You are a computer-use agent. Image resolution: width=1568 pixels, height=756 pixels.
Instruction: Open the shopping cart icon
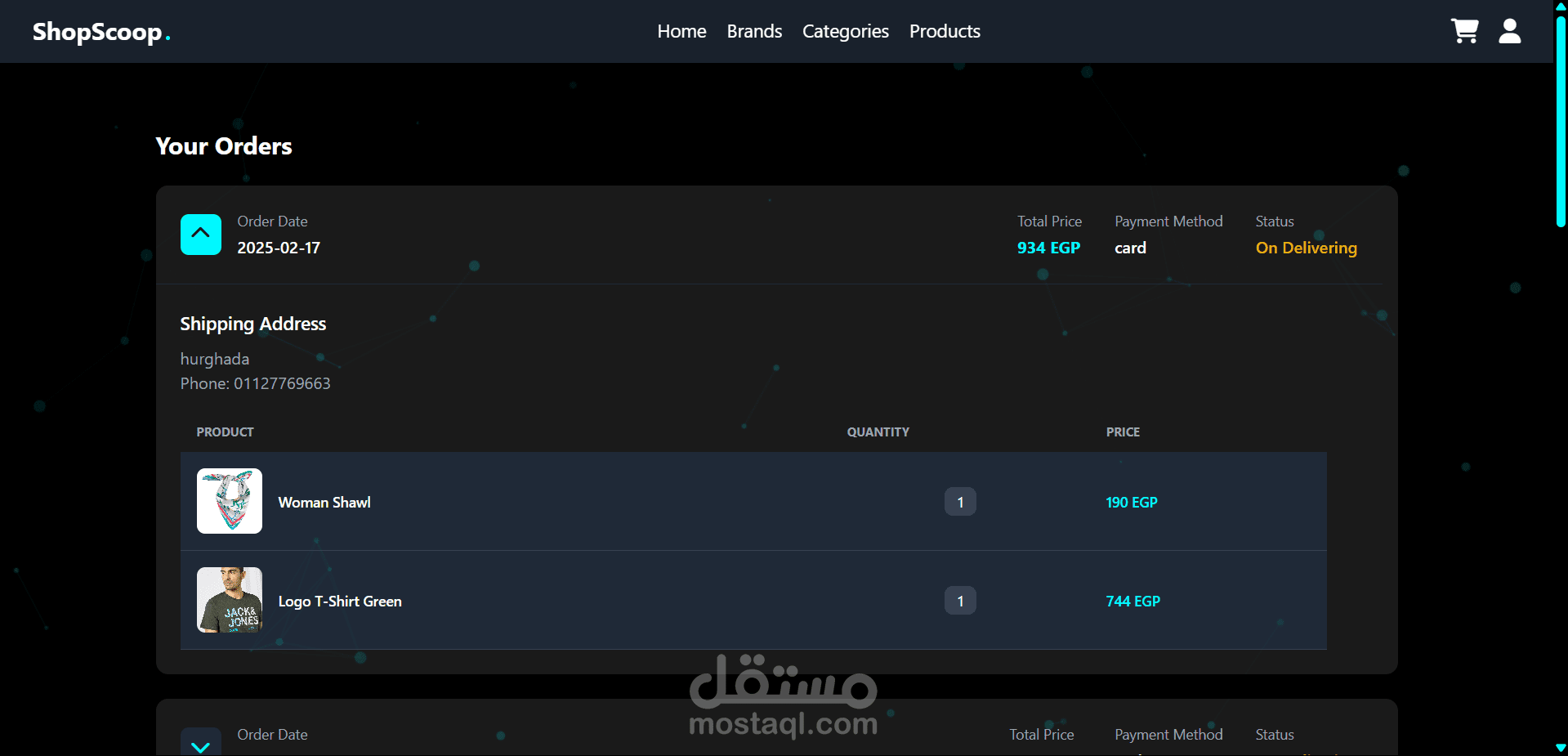[x=1464, y=31]
